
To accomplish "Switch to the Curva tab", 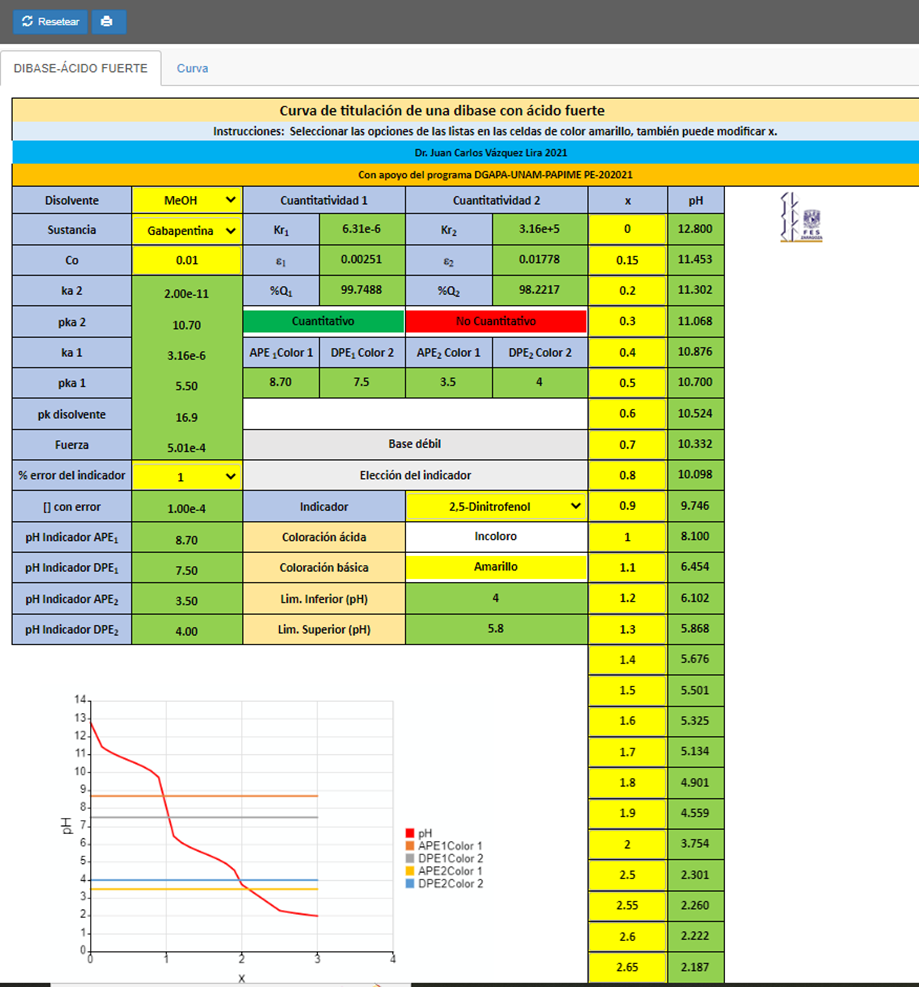I will coord(192,69).
